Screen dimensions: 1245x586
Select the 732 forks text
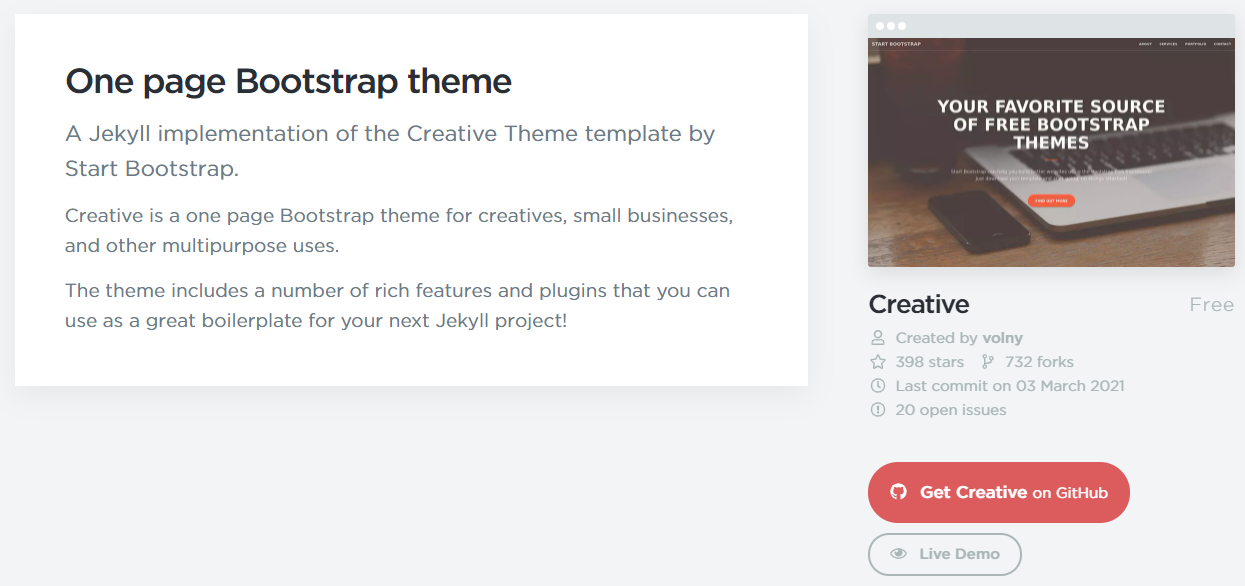click(1040, 362)
